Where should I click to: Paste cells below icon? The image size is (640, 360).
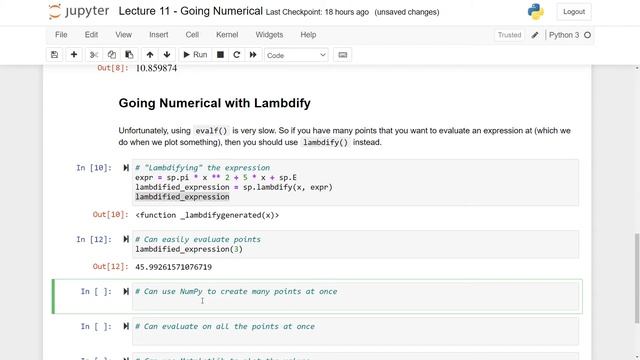(129, 55)
